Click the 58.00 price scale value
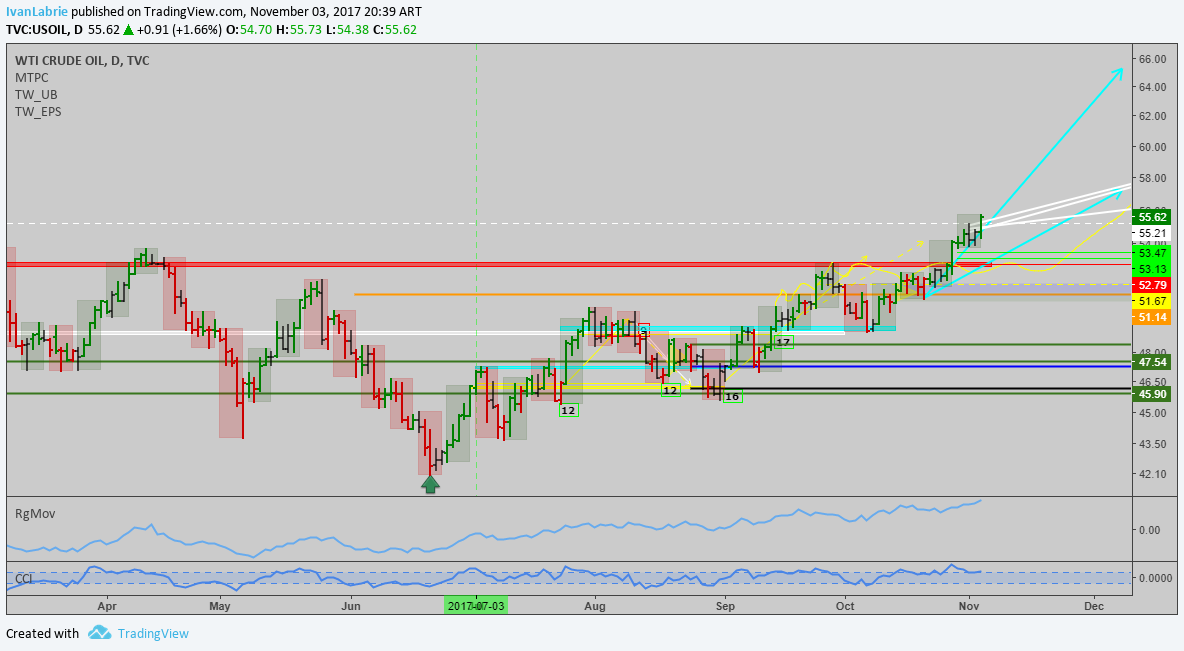 coord(1153,178)
